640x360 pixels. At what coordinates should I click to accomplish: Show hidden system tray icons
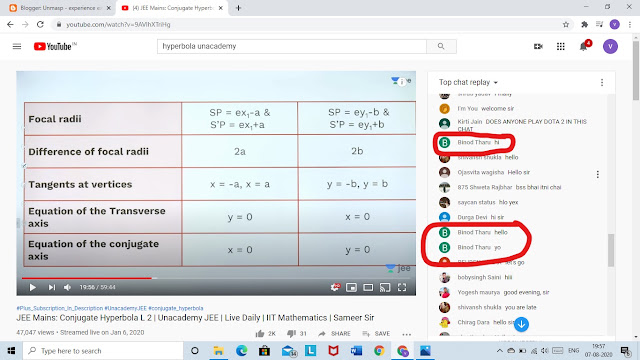500,351
